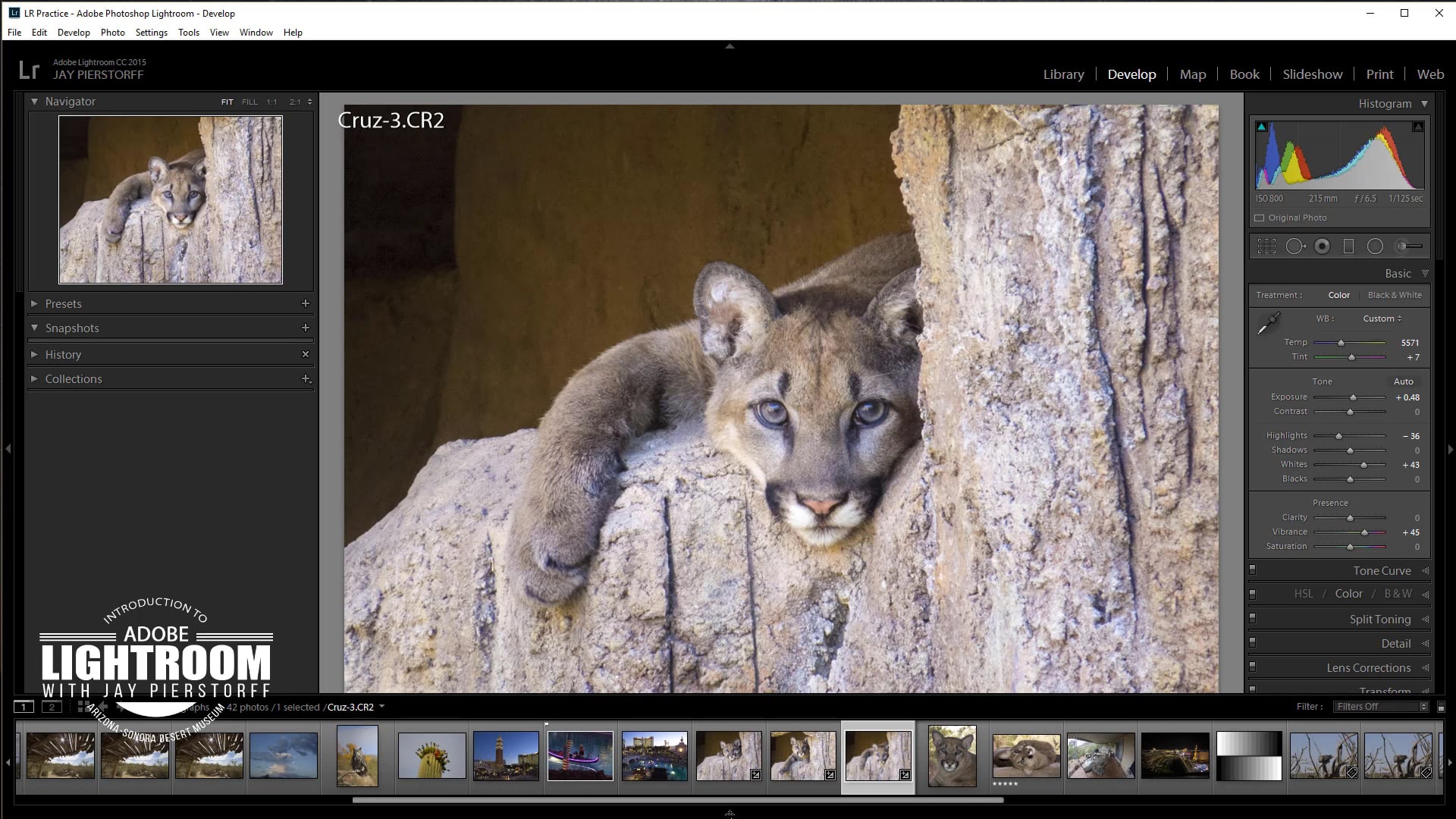This screenshot has width=1456, height=819.
Task: Select the Graduated Filter tool
Action: (x=1348, y=246)
